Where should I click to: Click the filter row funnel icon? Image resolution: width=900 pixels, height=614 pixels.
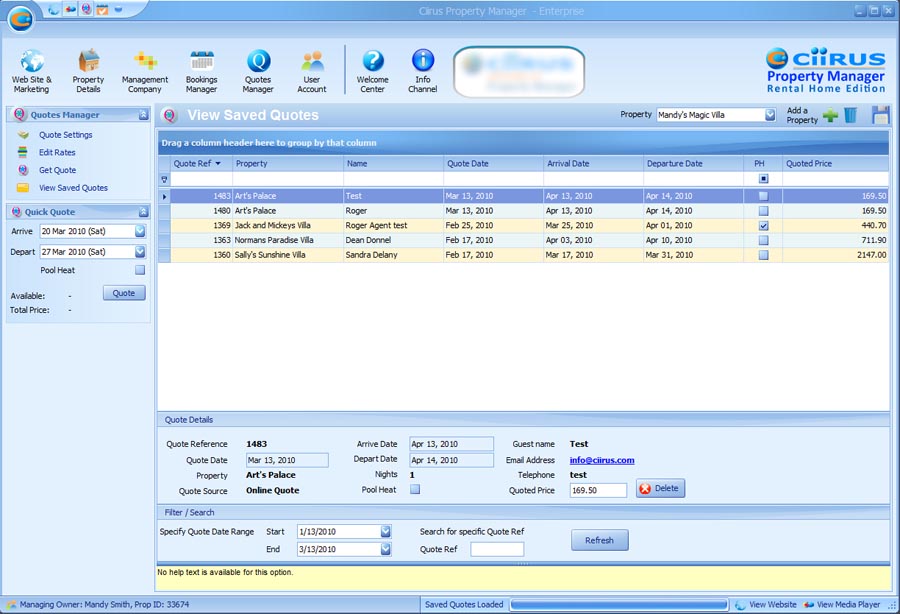tap(164, 180)
